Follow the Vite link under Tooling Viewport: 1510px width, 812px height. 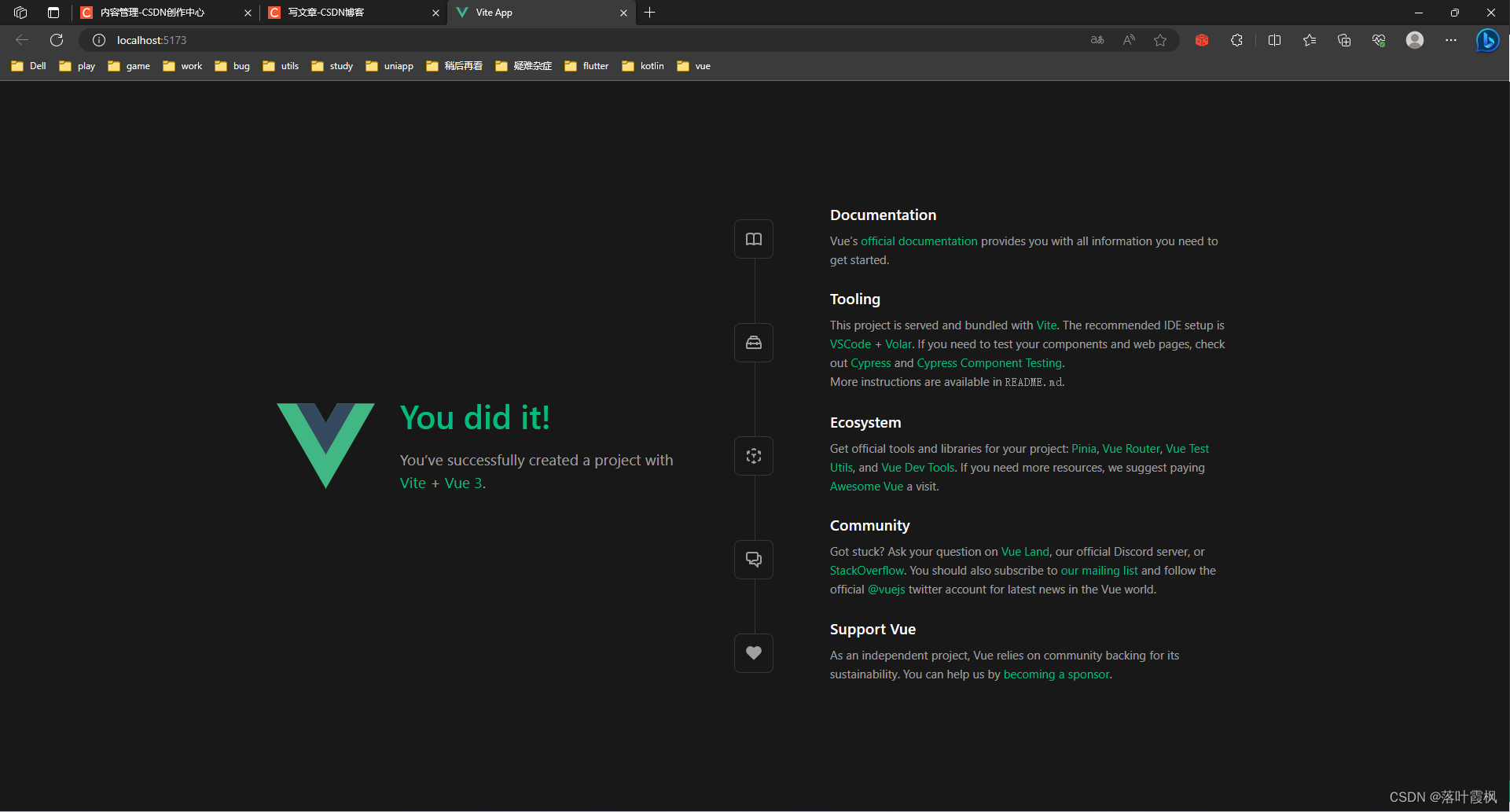coord(1046,325)
